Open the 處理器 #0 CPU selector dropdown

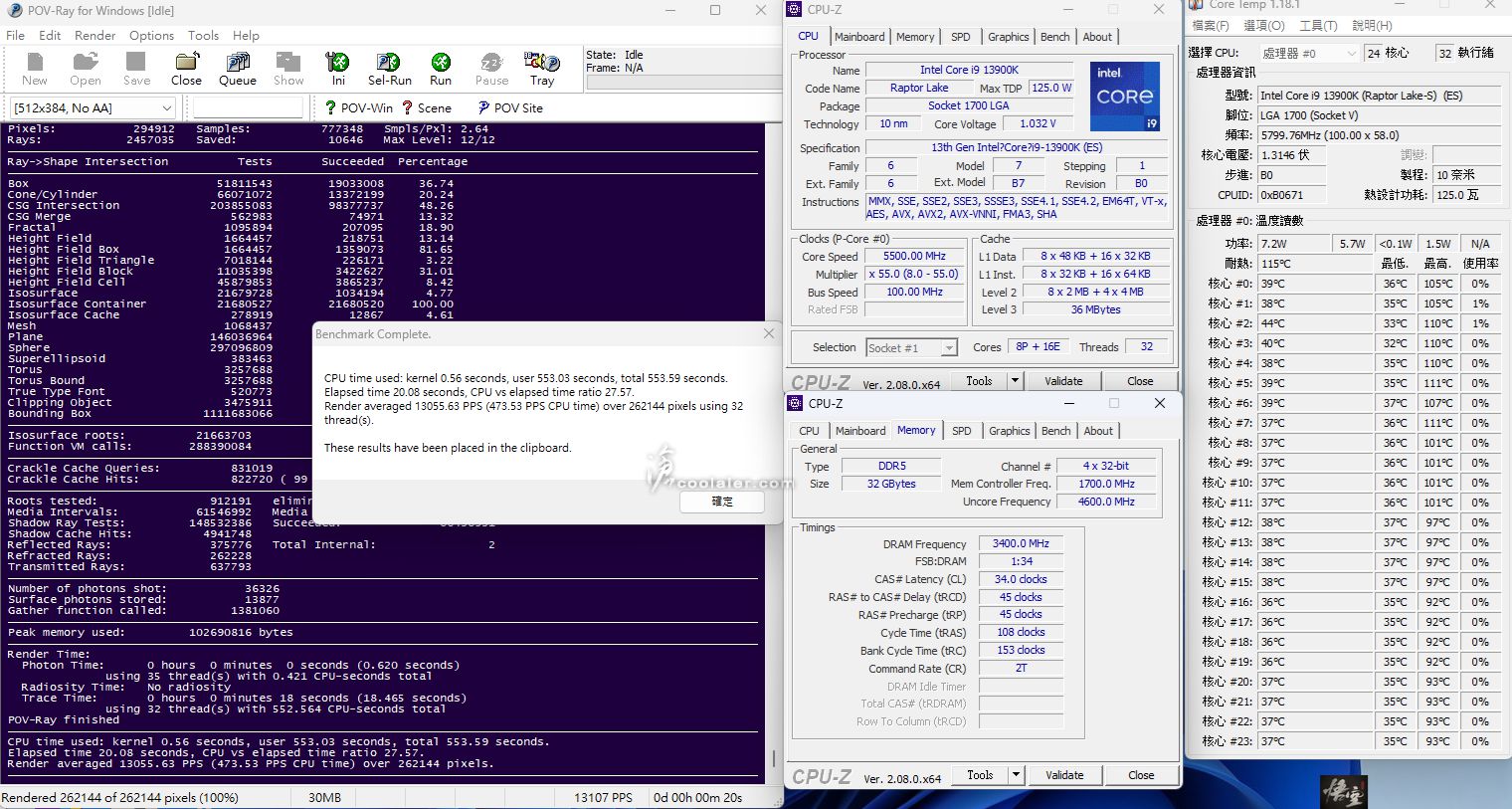[1308, 53]
